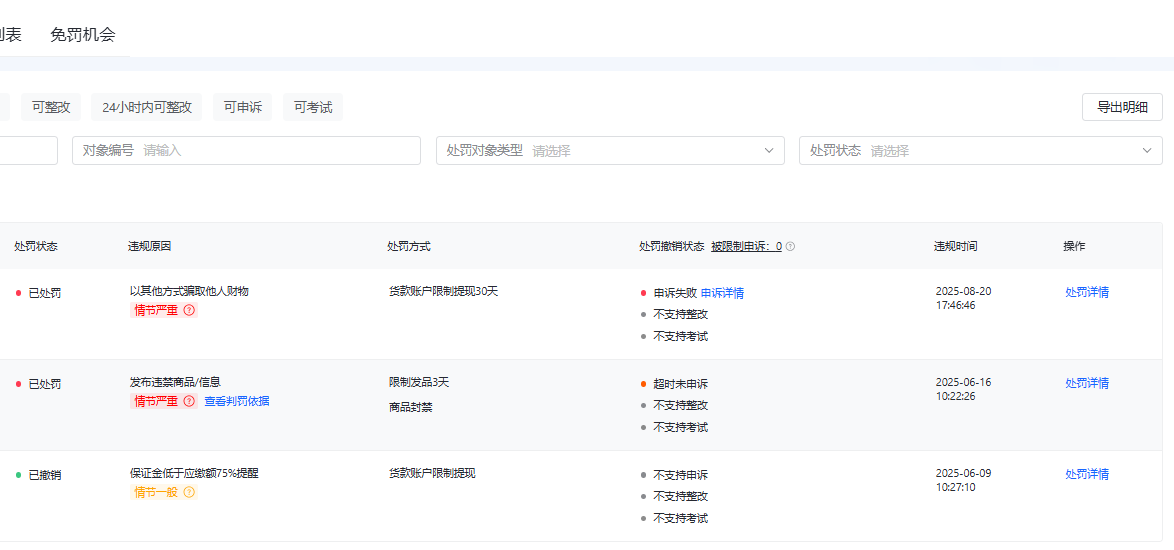Open the 处罚对象类型 dropdown
Image resolution: width=1174 pixels, height=550 pixels.
609,151
